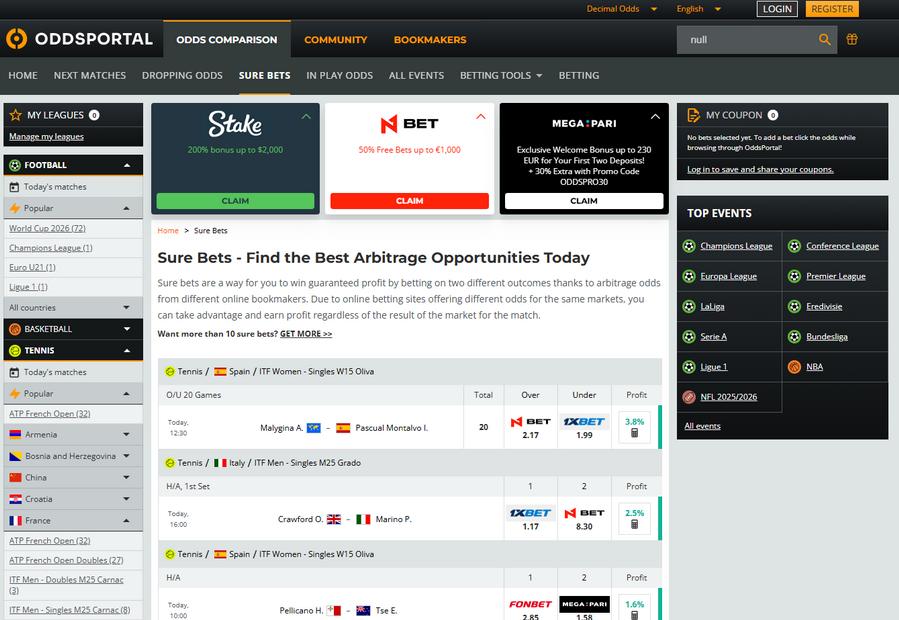Open the Bookmakers tab
Image resolution: width=899 pixels, height=620 pixels.
pos(430,40)
